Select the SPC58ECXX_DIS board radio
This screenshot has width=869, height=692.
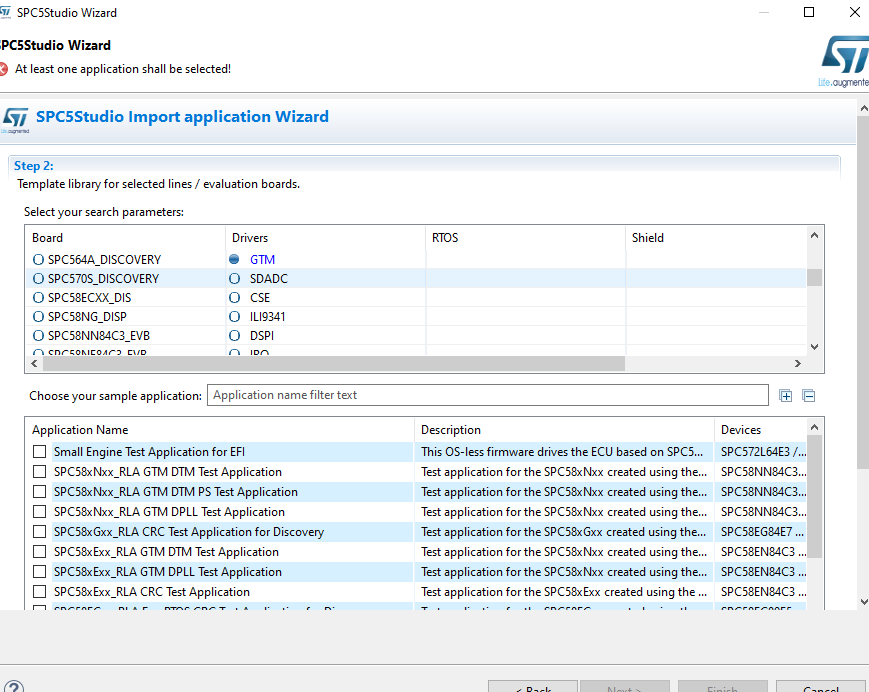38,298
